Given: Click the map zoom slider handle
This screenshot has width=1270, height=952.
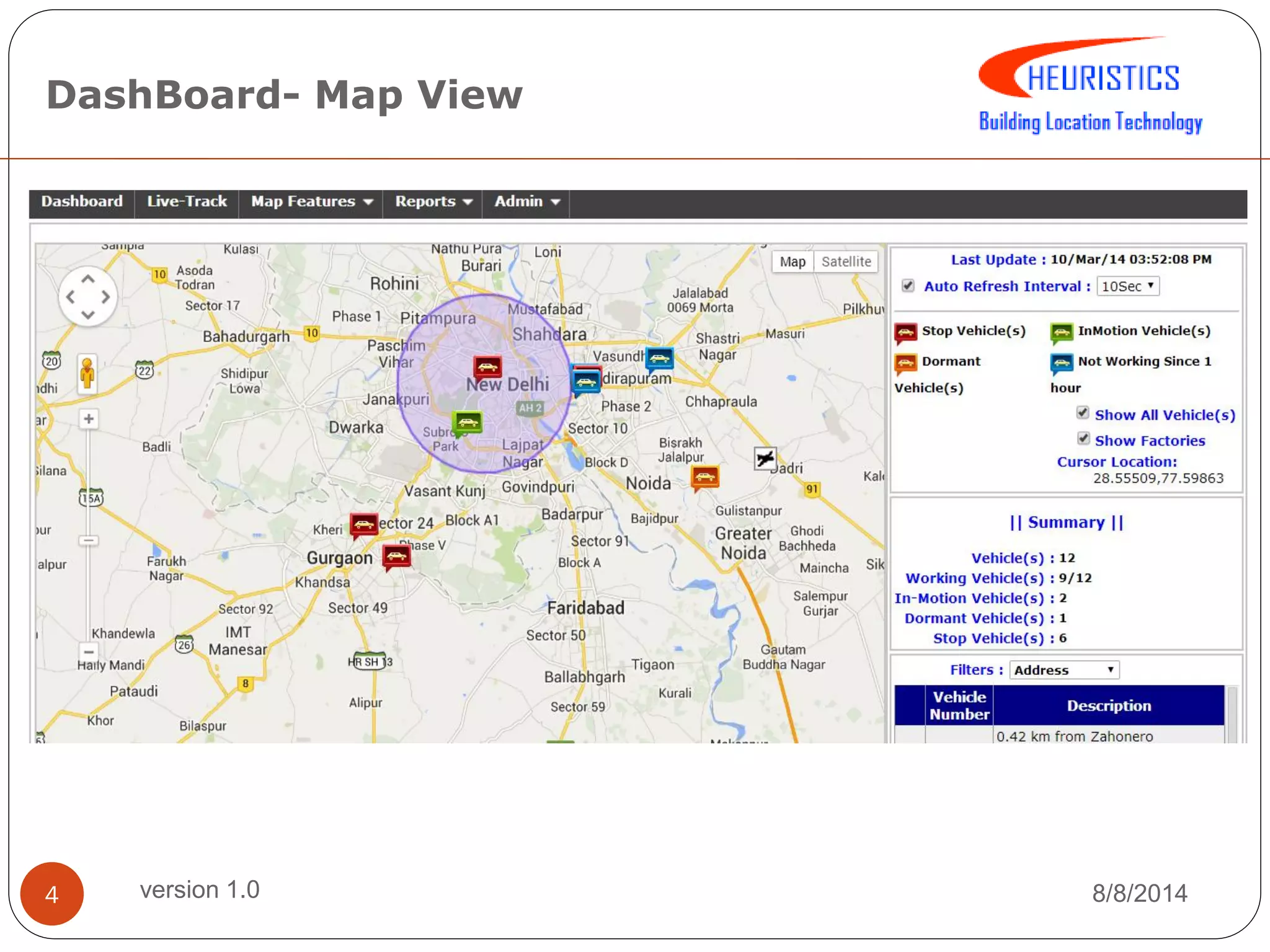Looking at the screenshot, I should (x=89, y=540).
